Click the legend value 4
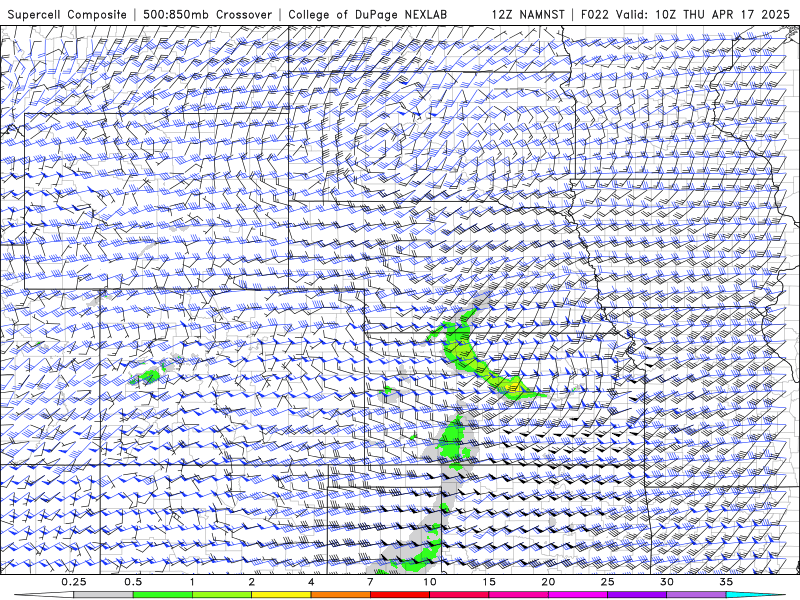 tap(311, 582)
